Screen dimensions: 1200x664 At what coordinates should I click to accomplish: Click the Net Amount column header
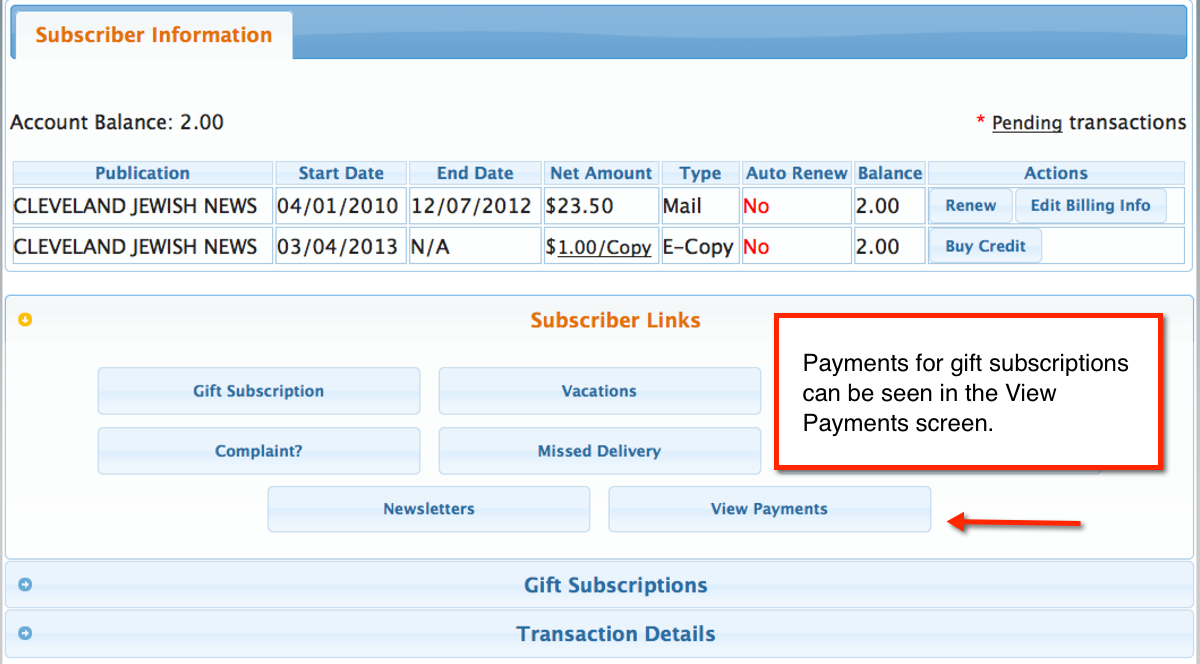tap(601, 173)
